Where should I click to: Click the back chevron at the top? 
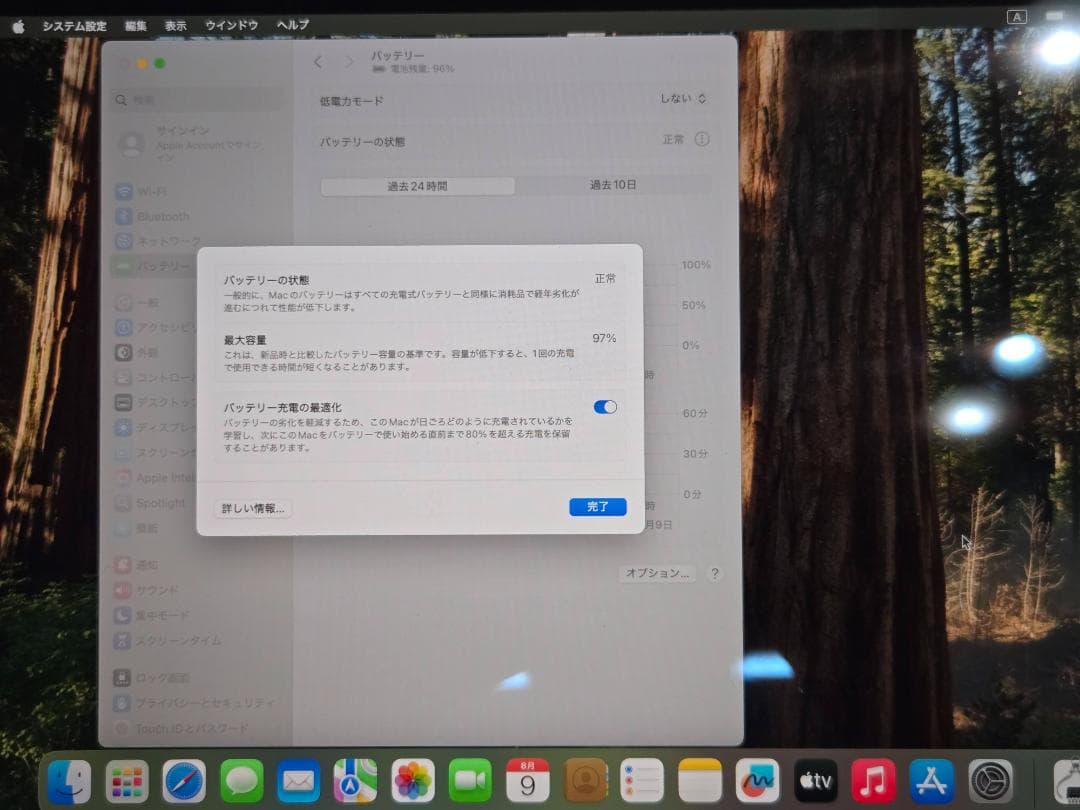(x=317, y=61)
